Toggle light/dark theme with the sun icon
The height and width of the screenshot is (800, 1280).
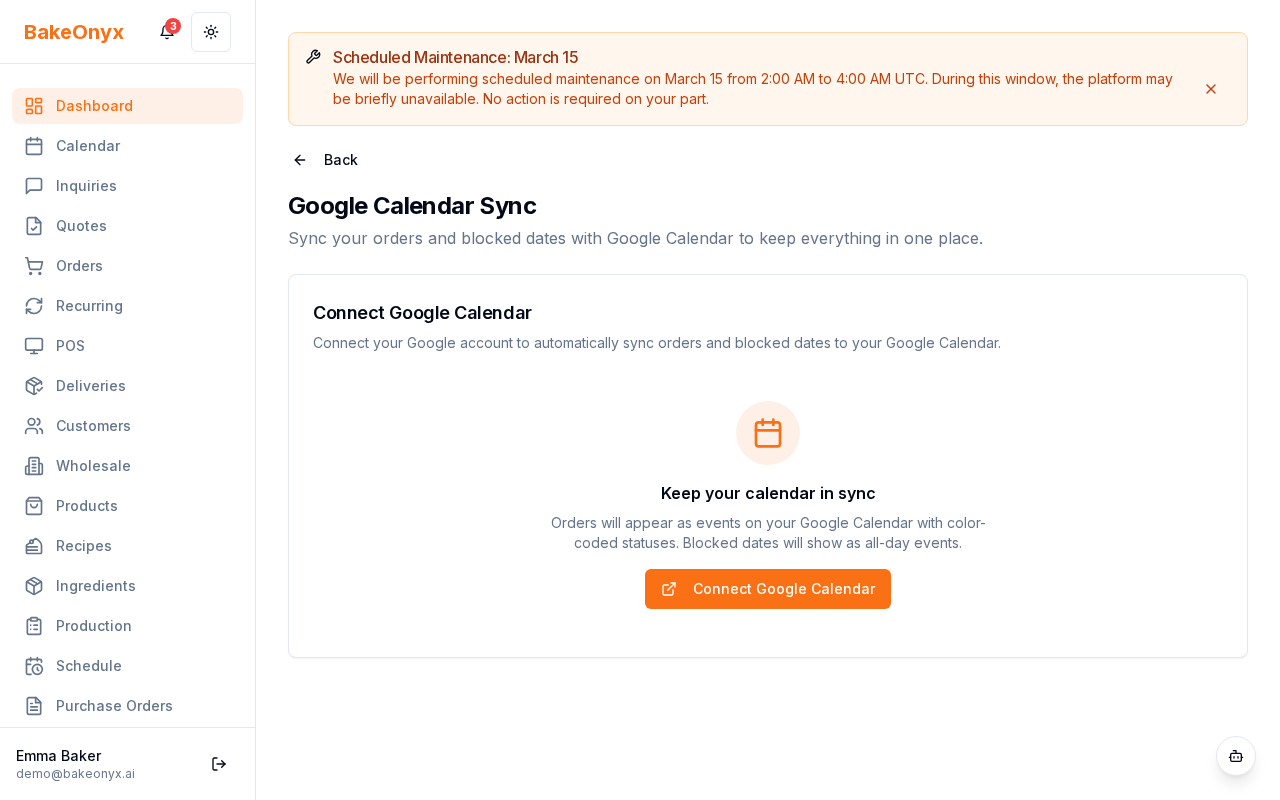coord(211,32)
